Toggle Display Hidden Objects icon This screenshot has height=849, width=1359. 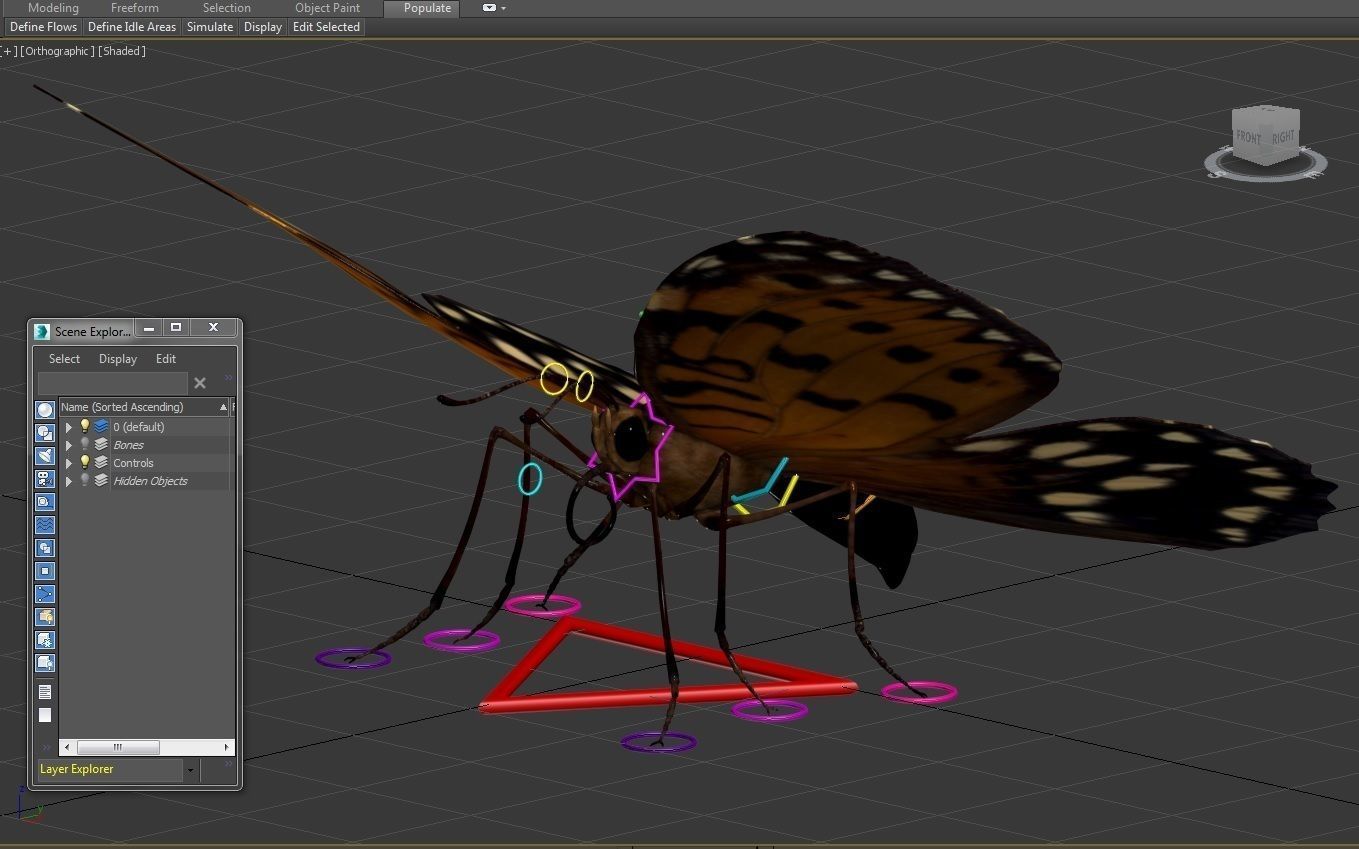(45, 663)
